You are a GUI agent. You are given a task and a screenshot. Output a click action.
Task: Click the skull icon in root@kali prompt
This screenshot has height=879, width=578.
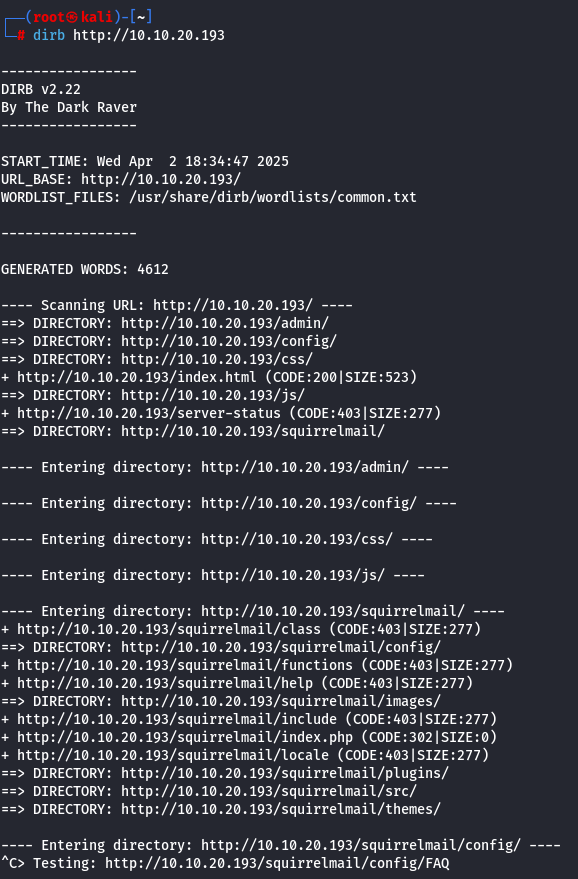point(73,17)
